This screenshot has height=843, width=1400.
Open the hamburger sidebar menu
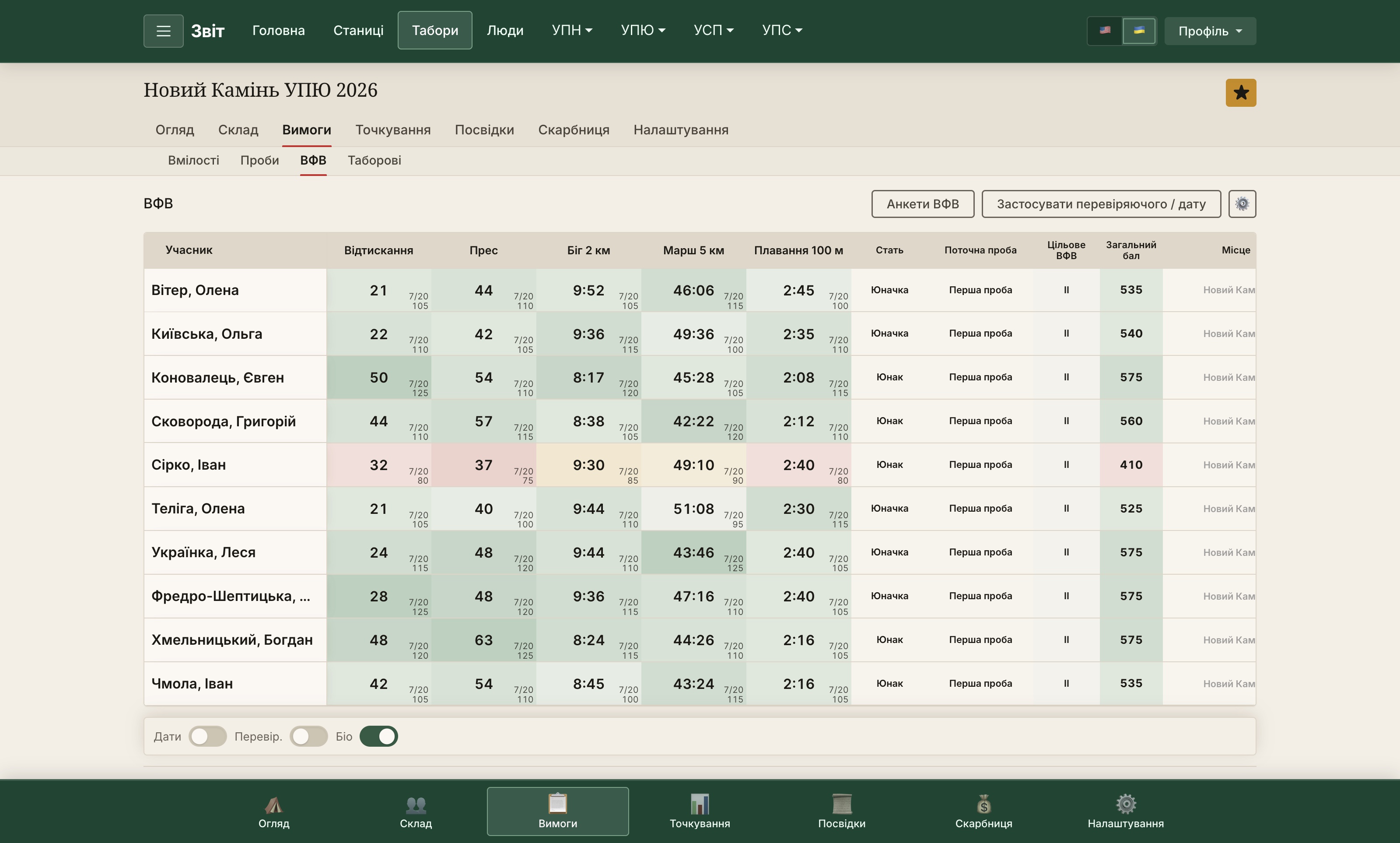coord(163,31)
